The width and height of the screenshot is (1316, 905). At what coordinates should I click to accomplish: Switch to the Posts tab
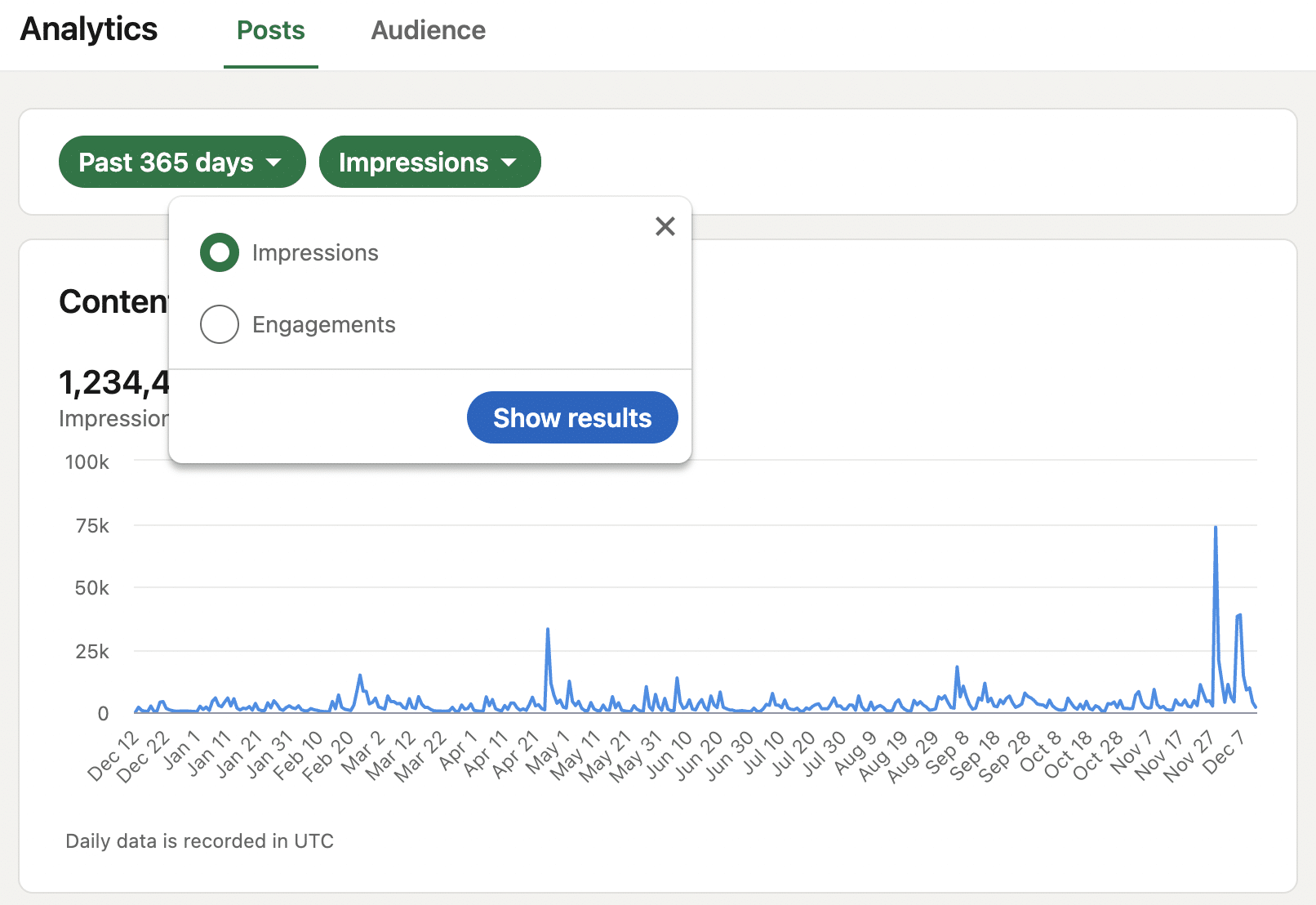270,30
